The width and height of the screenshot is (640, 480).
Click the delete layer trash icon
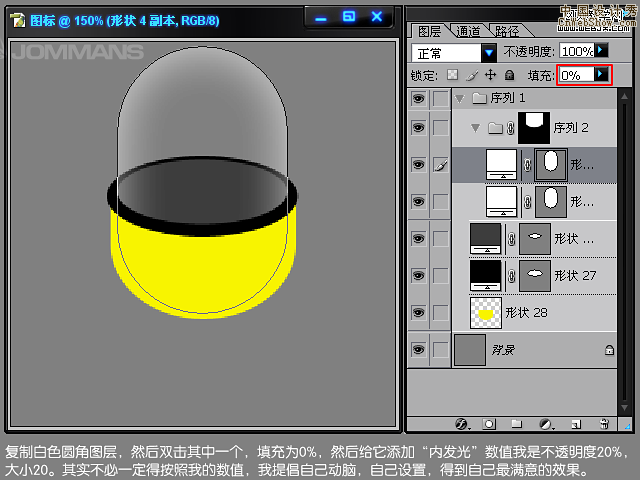tap(604, 424)
